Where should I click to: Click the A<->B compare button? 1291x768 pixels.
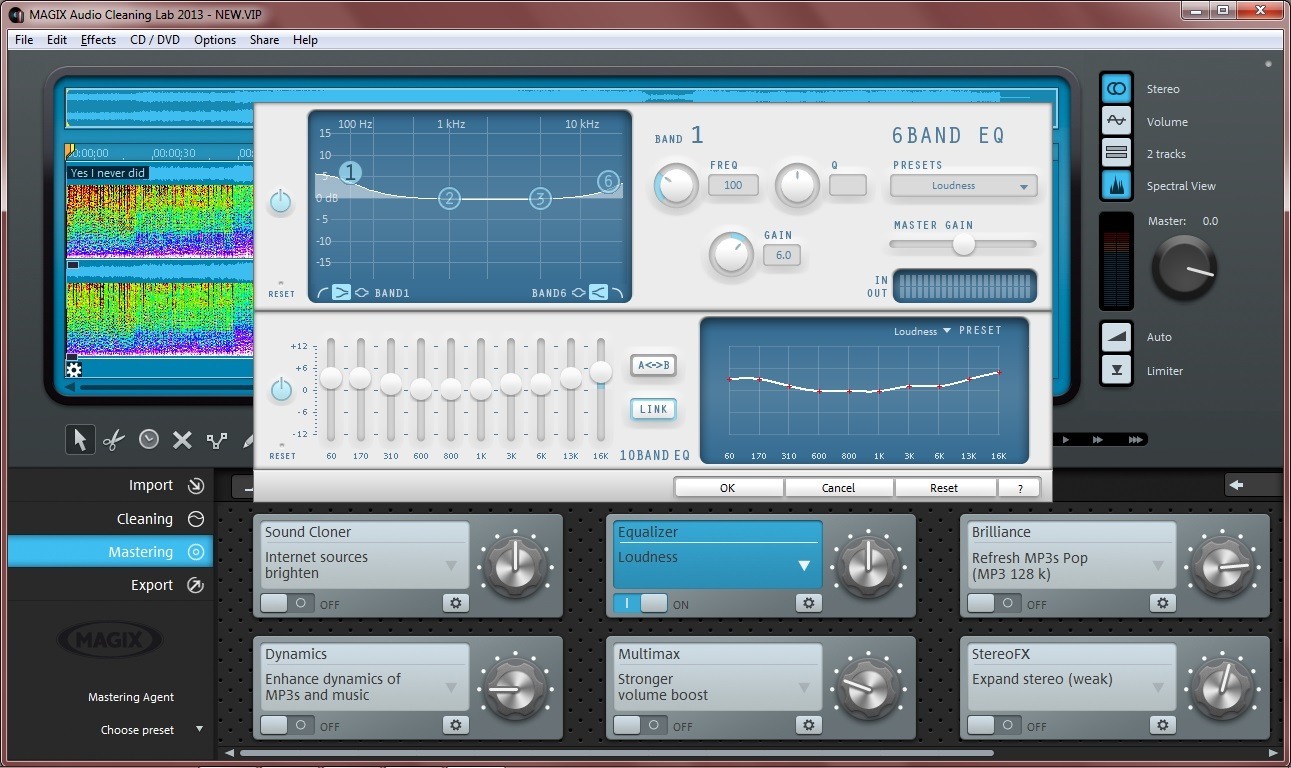653,365
